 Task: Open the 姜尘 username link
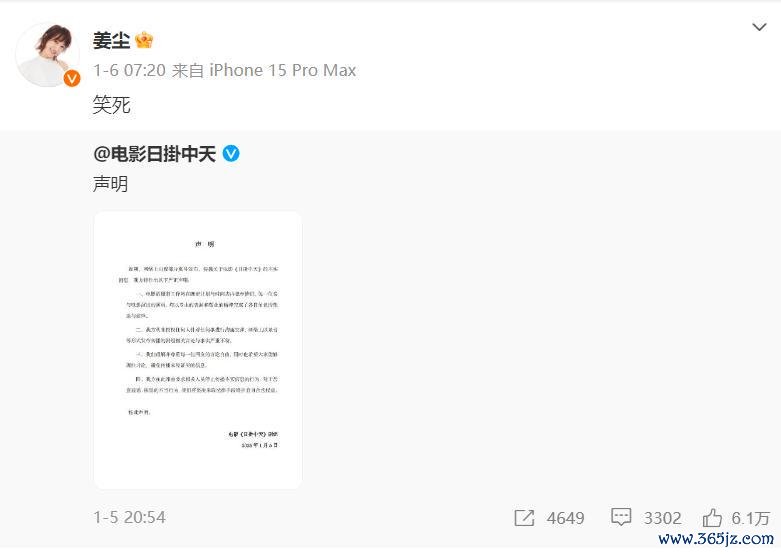tap(112, 40)
